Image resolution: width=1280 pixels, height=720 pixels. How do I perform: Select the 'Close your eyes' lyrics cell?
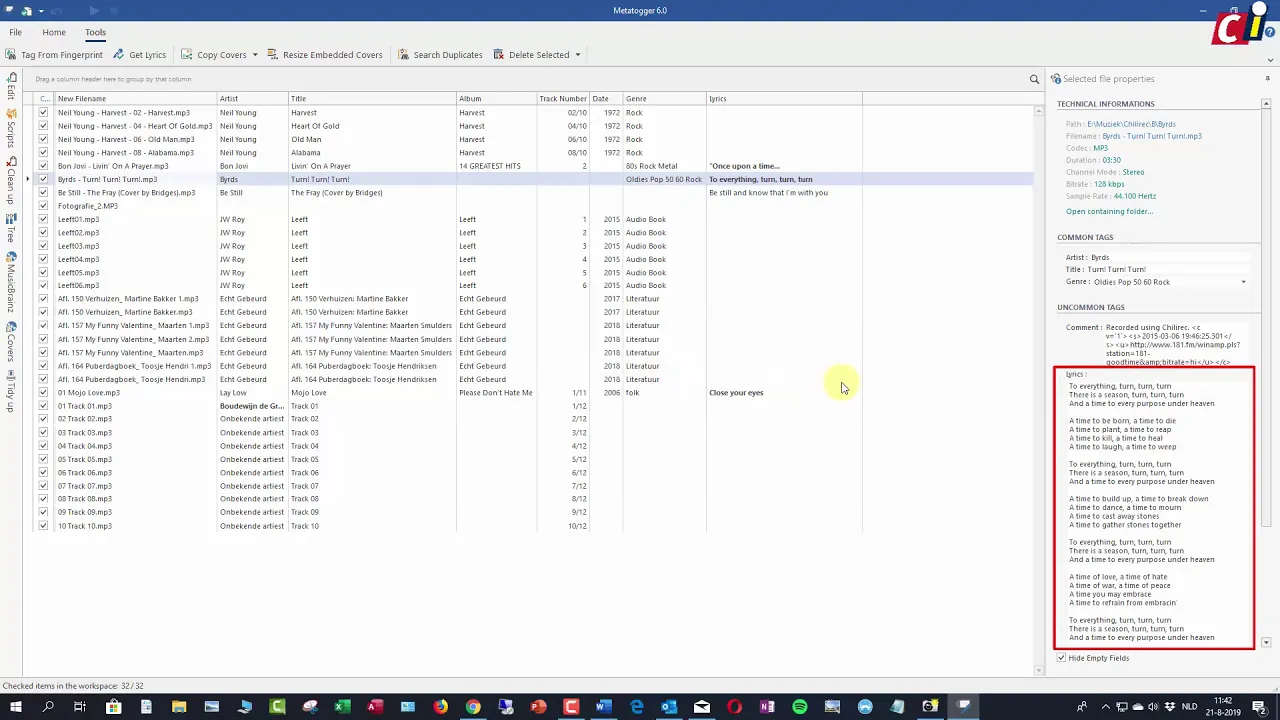point(784,393)
